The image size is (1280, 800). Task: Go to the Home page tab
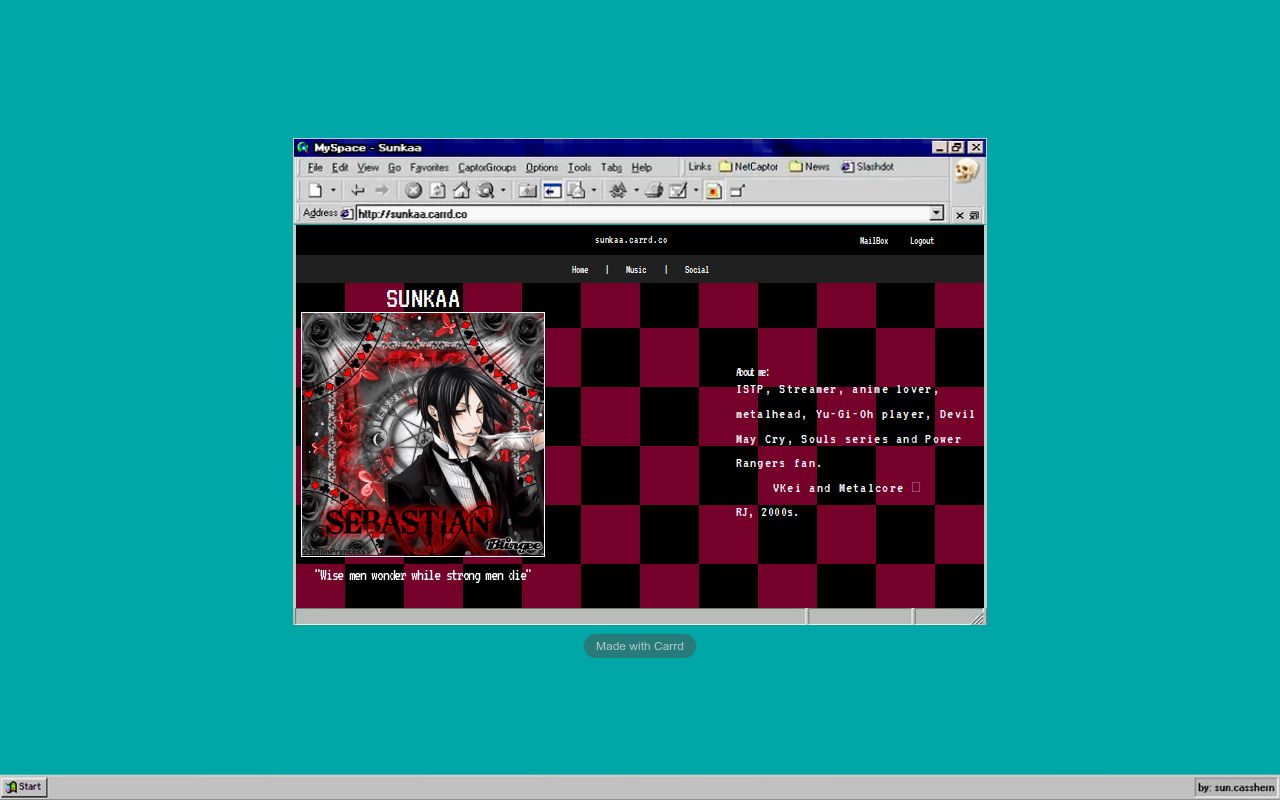click(580, 270)
